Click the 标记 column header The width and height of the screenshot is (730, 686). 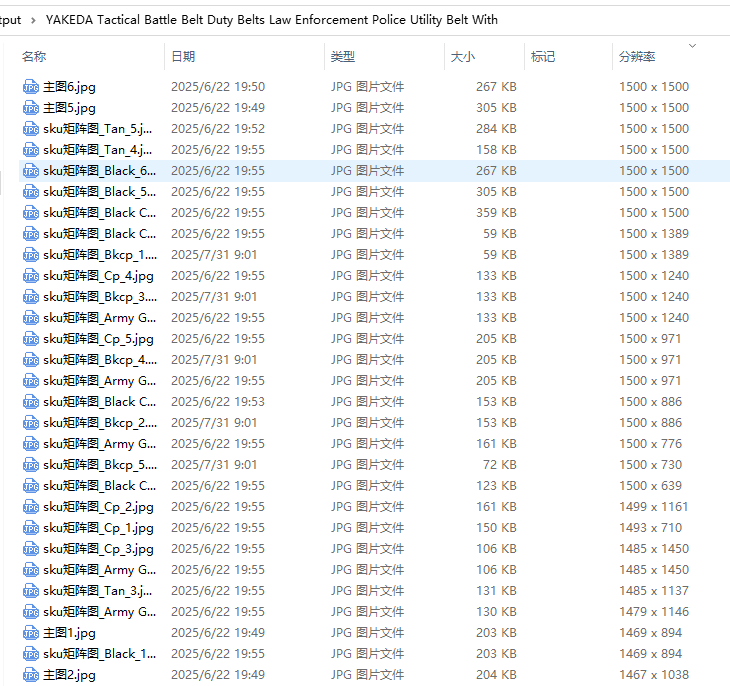(x=543, y=56)
